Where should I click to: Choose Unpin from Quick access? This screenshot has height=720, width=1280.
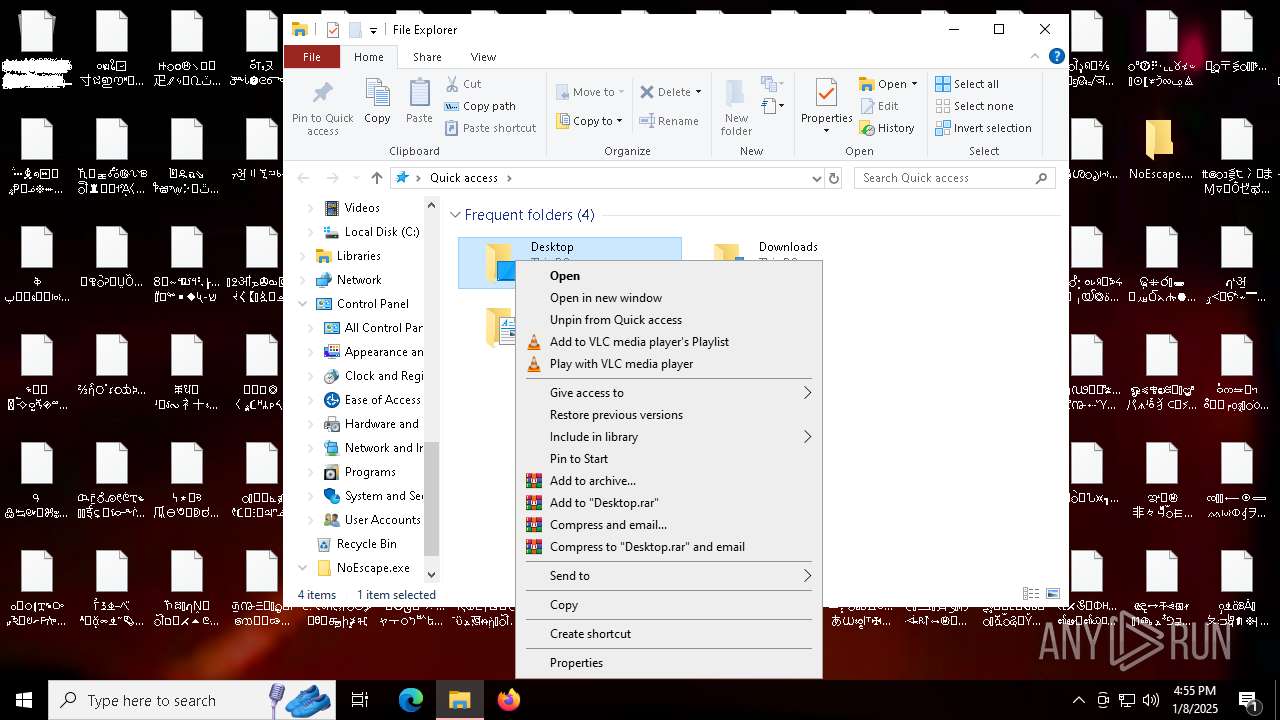point(668,320)
